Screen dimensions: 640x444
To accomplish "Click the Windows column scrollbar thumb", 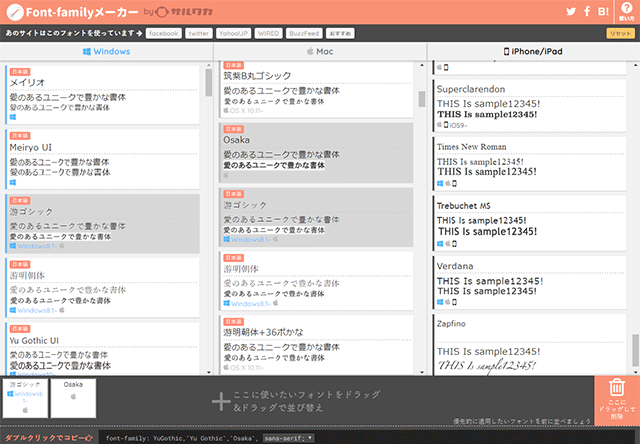I will click(x=209, y=82).
